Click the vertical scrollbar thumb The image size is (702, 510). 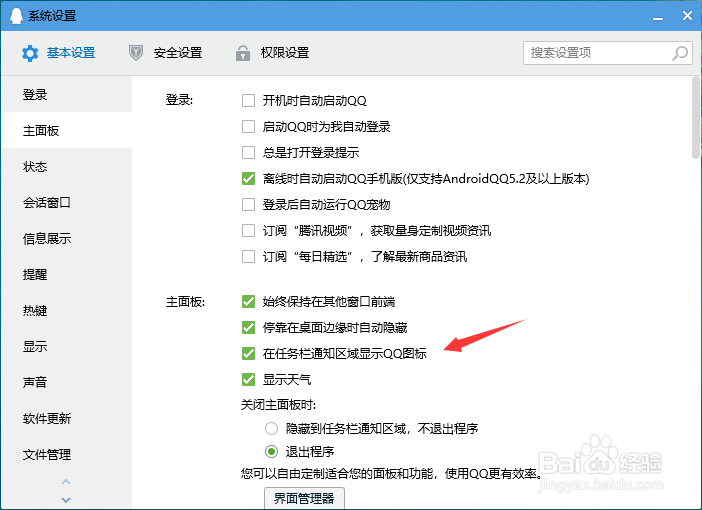(696, 117)
